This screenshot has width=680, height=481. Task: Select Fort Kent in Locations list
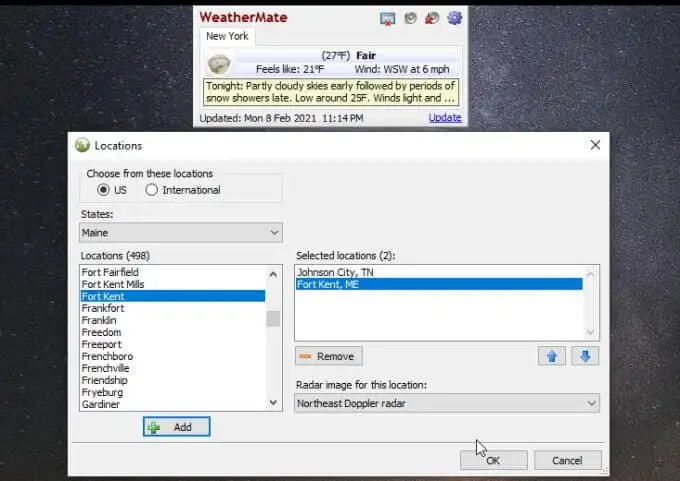pyautogui.click(x=173, y=296)
